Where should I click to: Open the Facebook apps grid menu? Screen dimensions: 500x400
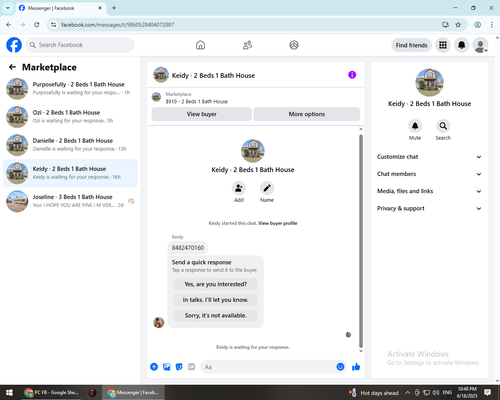[443, 45]
